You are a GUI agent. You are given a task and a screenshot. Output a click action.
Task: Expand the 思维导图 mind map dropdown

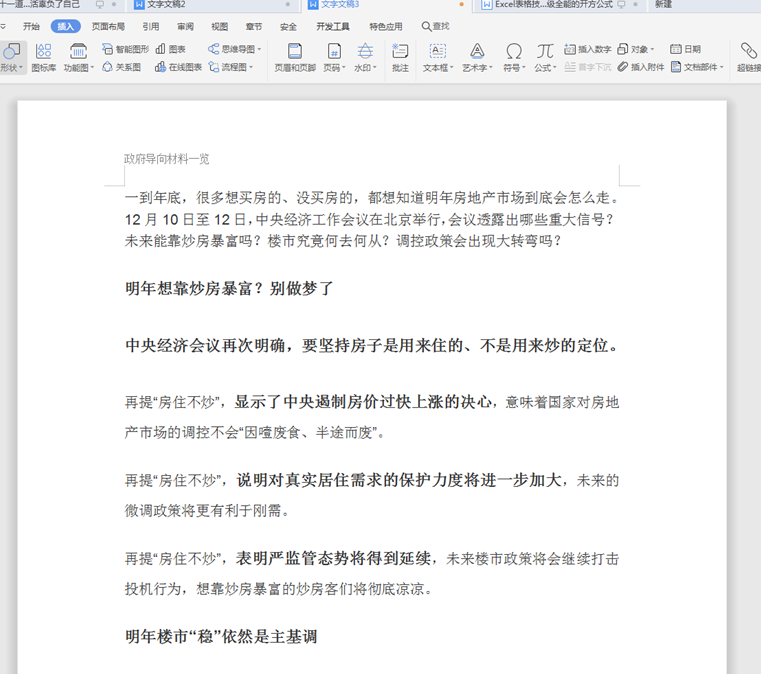click(x=259, y=49)
